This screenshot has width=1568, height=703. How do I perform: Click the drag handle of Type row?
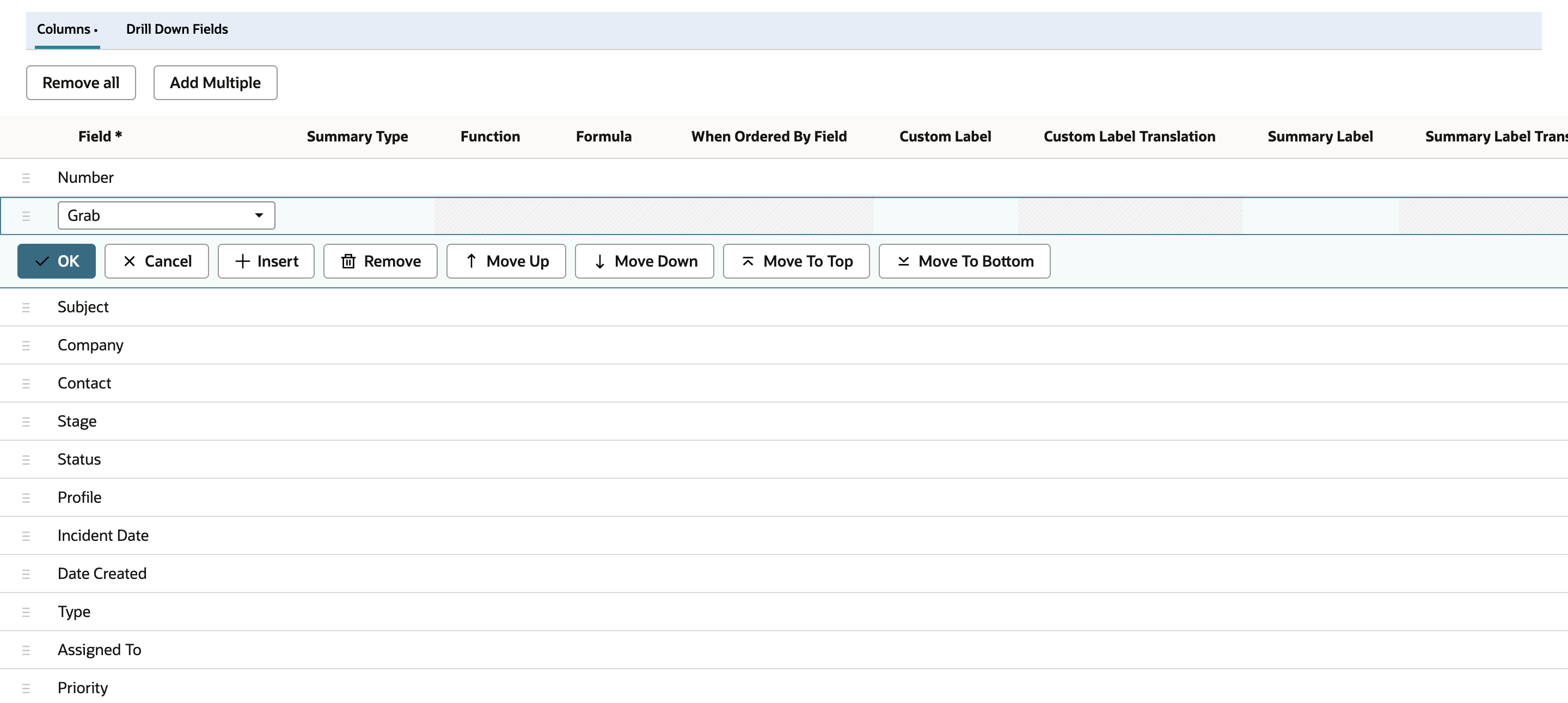pos(26,612)
